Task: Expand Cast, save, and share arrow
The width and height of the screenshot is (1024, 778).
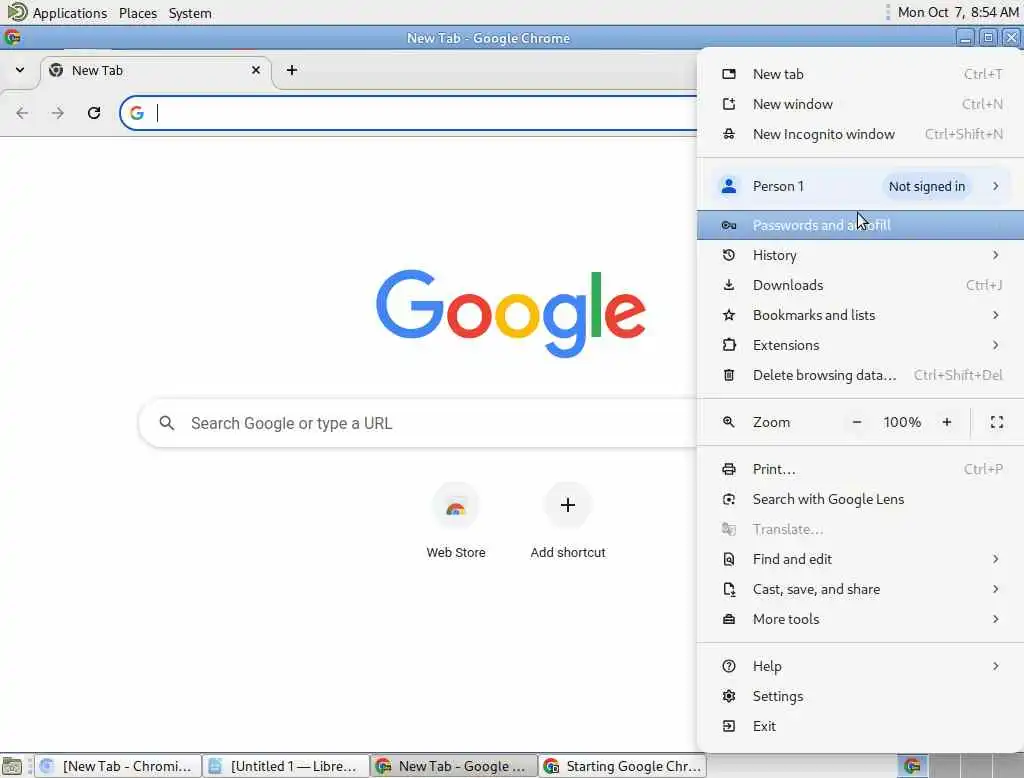Action: [995, 589]
